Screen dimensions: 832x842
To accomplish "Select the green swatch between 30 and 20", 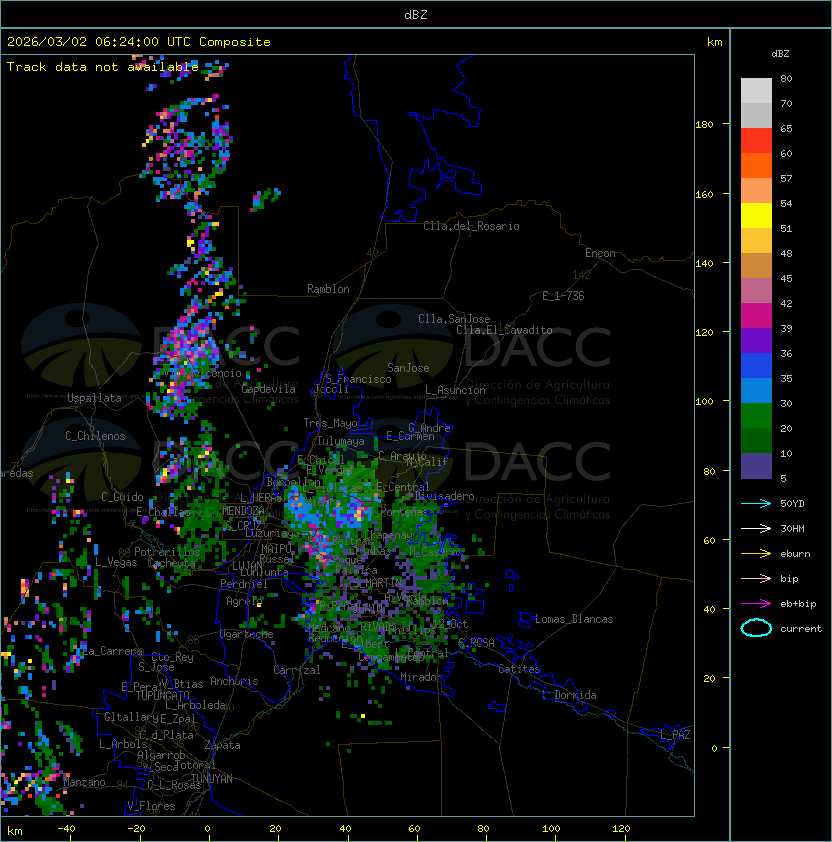I will [756, 416].
